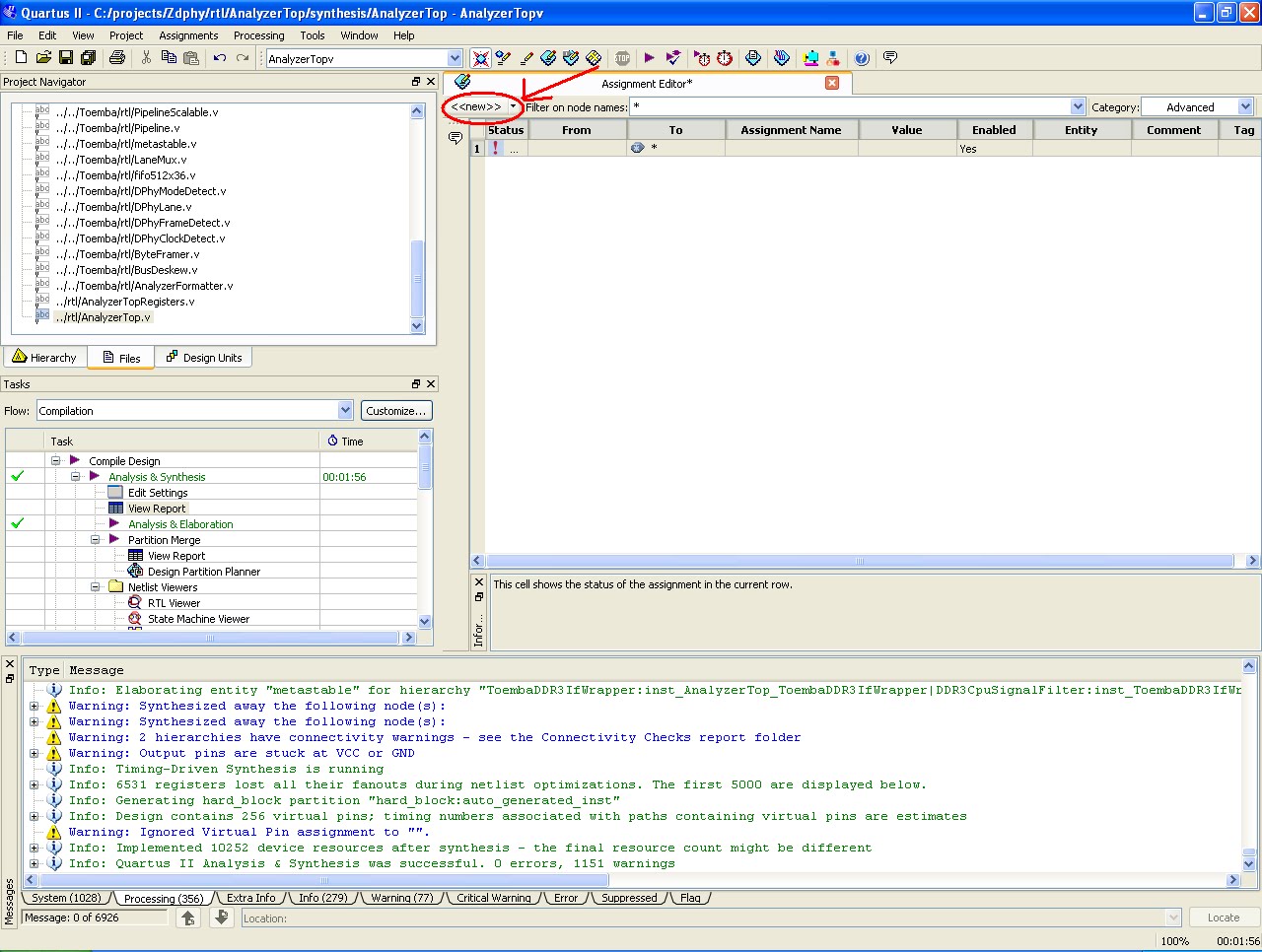Open the RTL Viewer task icon
The image size is (1262, 952).
pos(135,603)
